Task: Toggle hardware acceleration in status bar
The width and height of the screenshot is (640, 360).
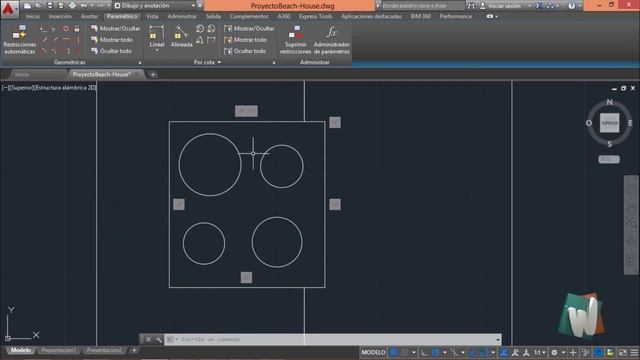Action: pos(598,352)
